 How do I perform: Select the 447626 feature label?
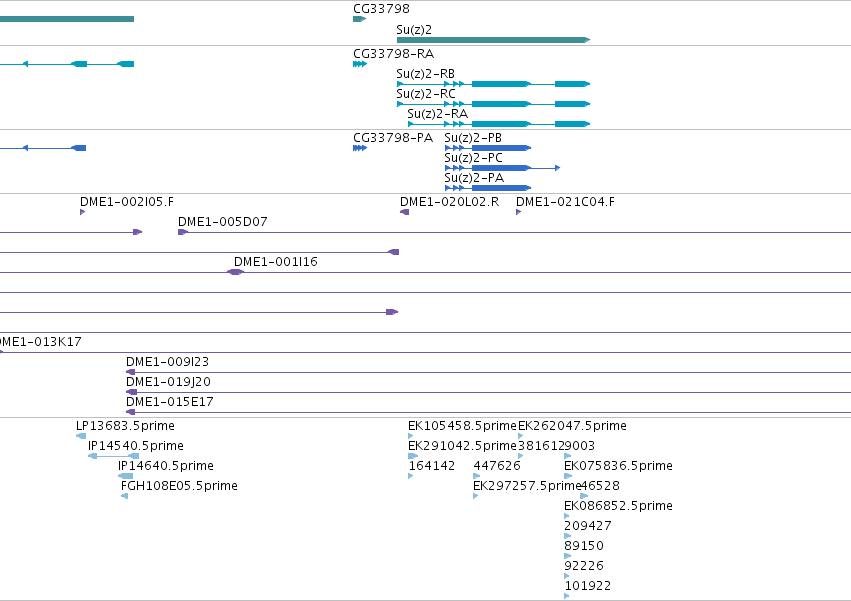click(497, 466)
